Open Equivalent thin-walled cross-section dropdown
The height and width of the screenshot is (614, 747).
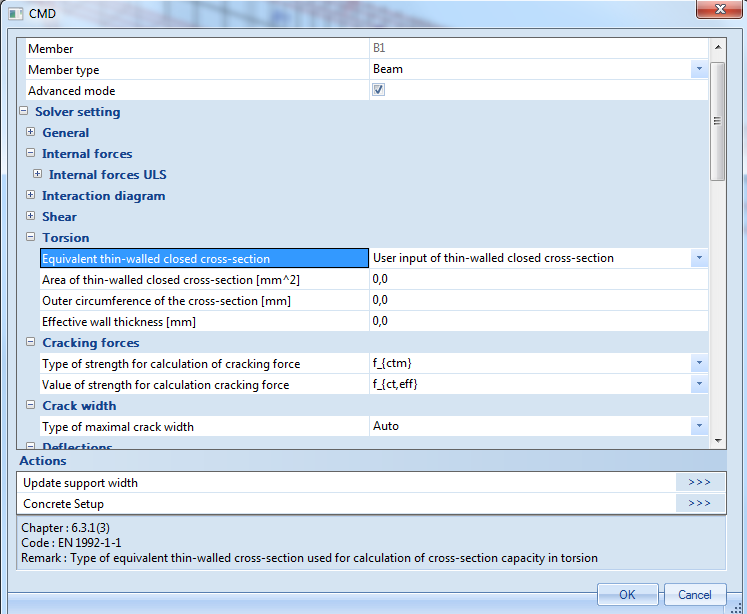699,258
